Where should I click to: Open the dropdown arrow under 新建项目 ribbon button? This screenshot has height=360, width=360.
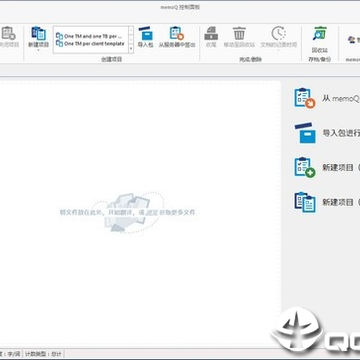tap(39, 50)
